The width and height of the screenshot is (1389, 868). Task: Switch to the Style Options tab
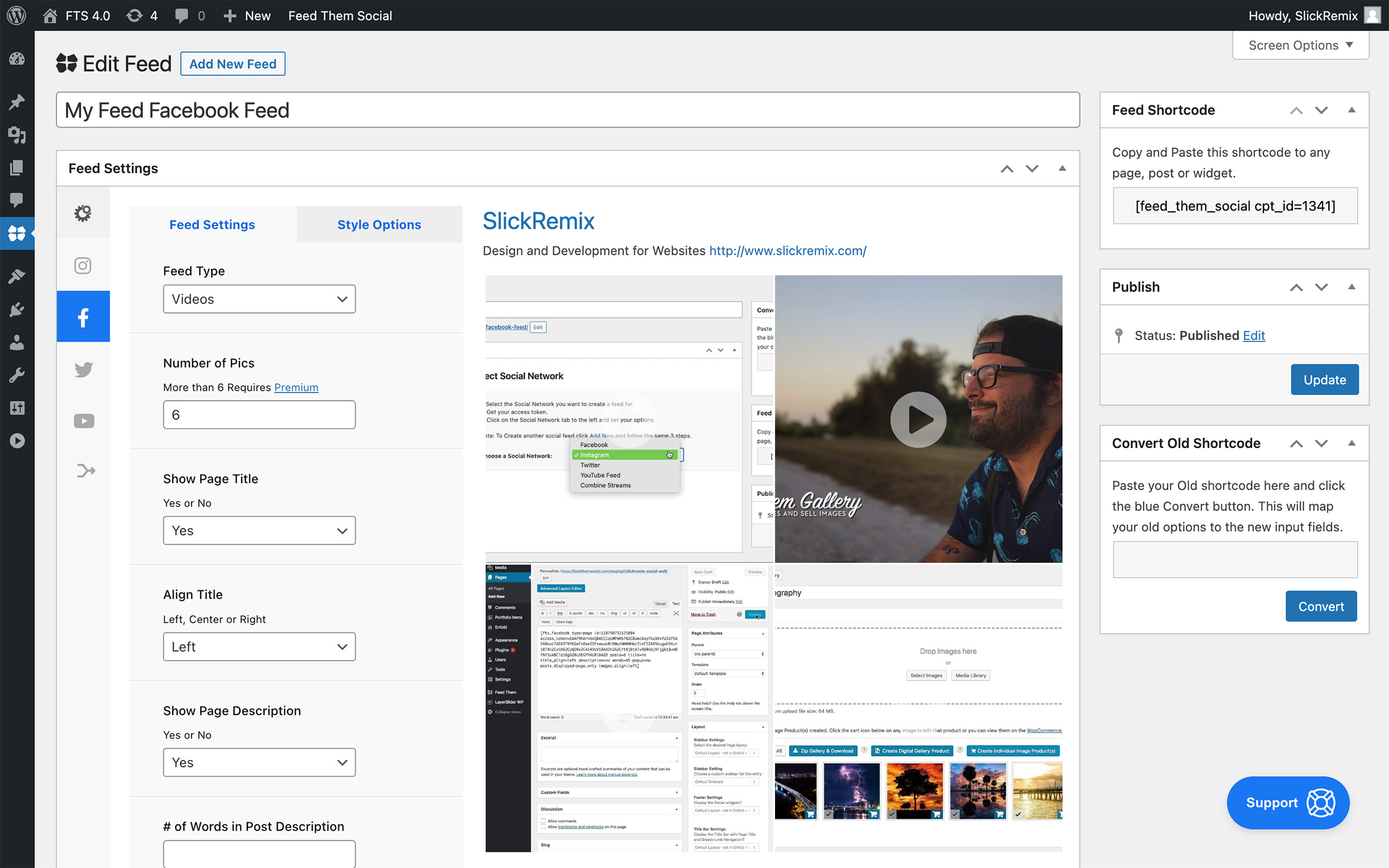pyautogui.click(x=379, y=224)
